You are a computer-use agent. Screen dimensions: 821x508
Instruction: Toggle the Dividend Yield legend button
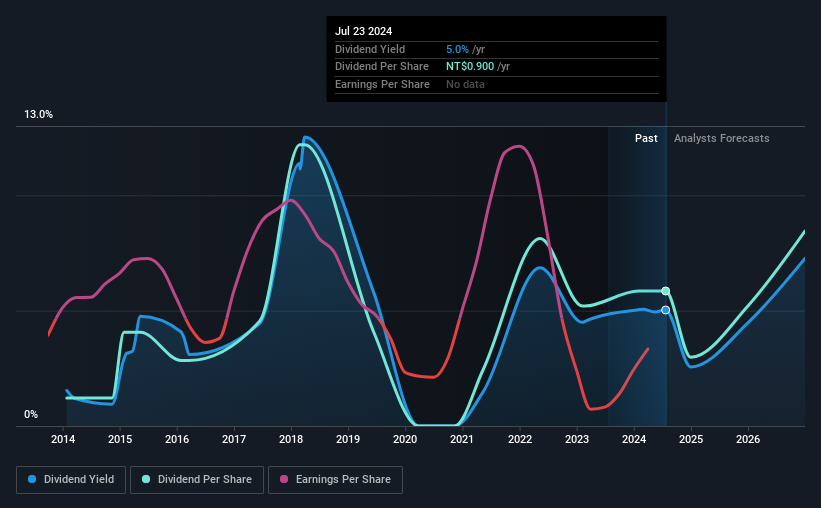(71, 480)
